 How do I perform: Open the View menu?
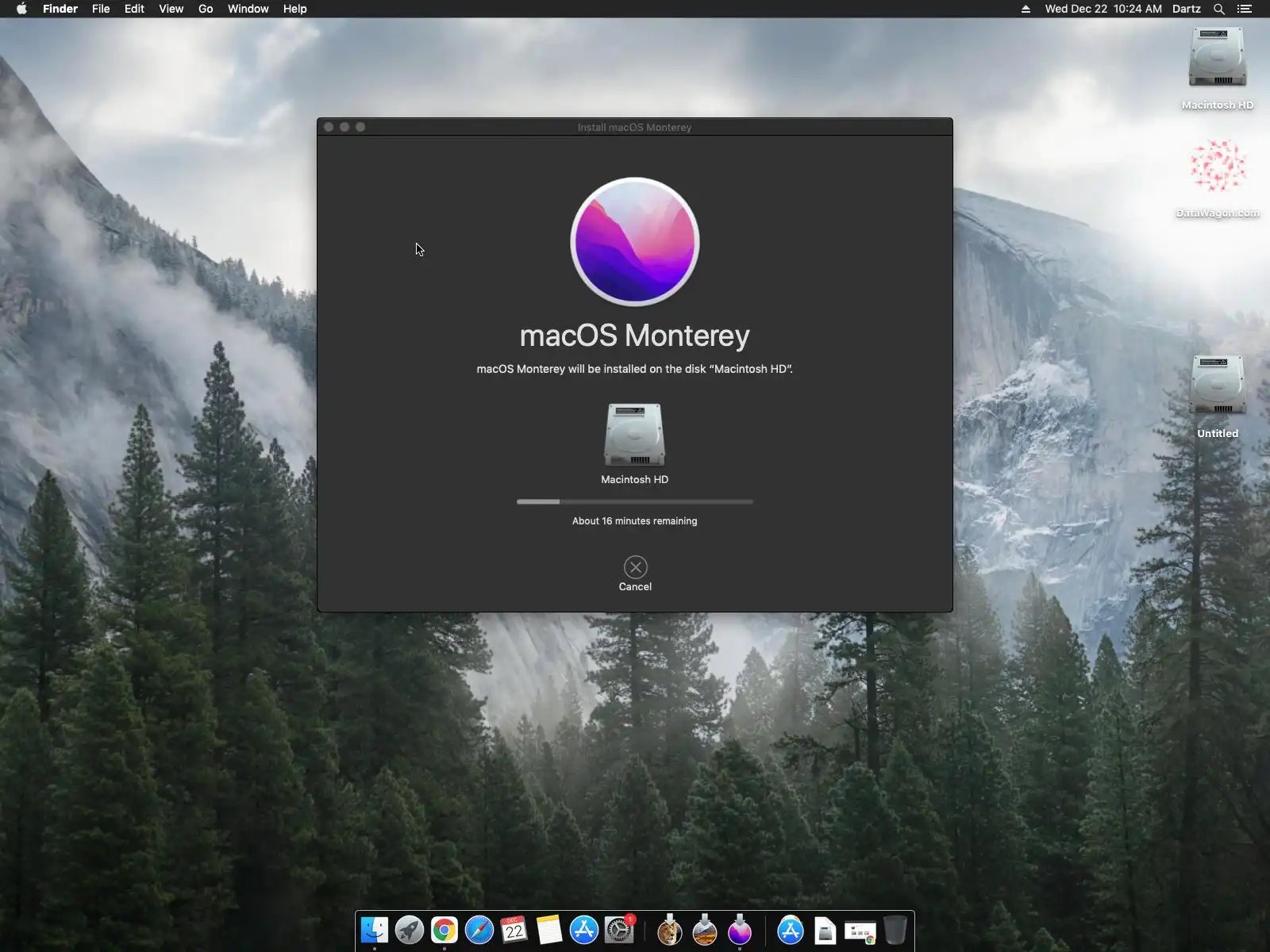[x=171, y=9]
